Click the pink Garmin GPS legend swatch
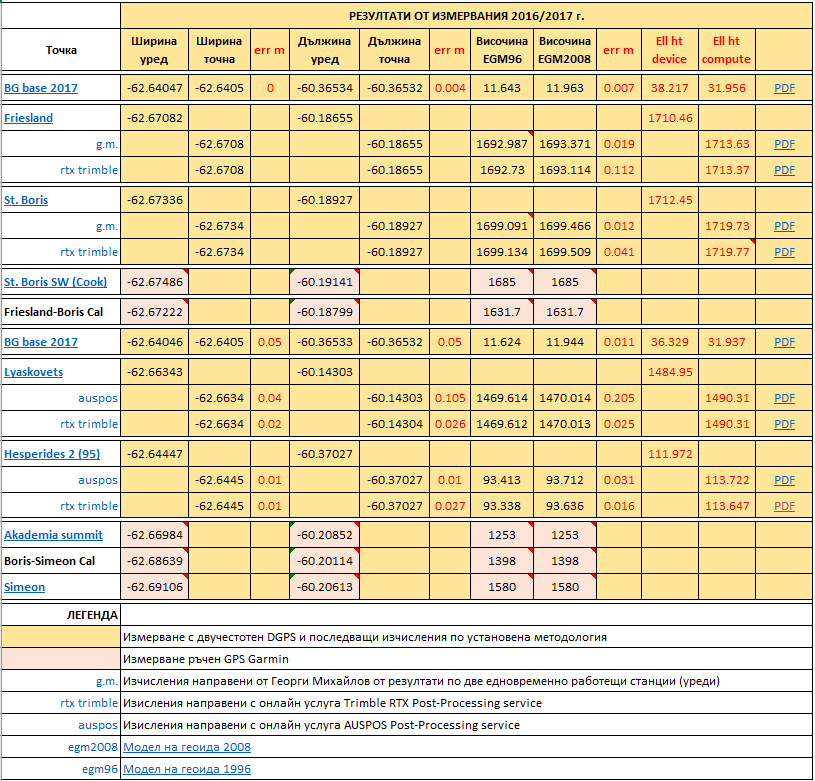815x781 pixels. coord(60,659)
